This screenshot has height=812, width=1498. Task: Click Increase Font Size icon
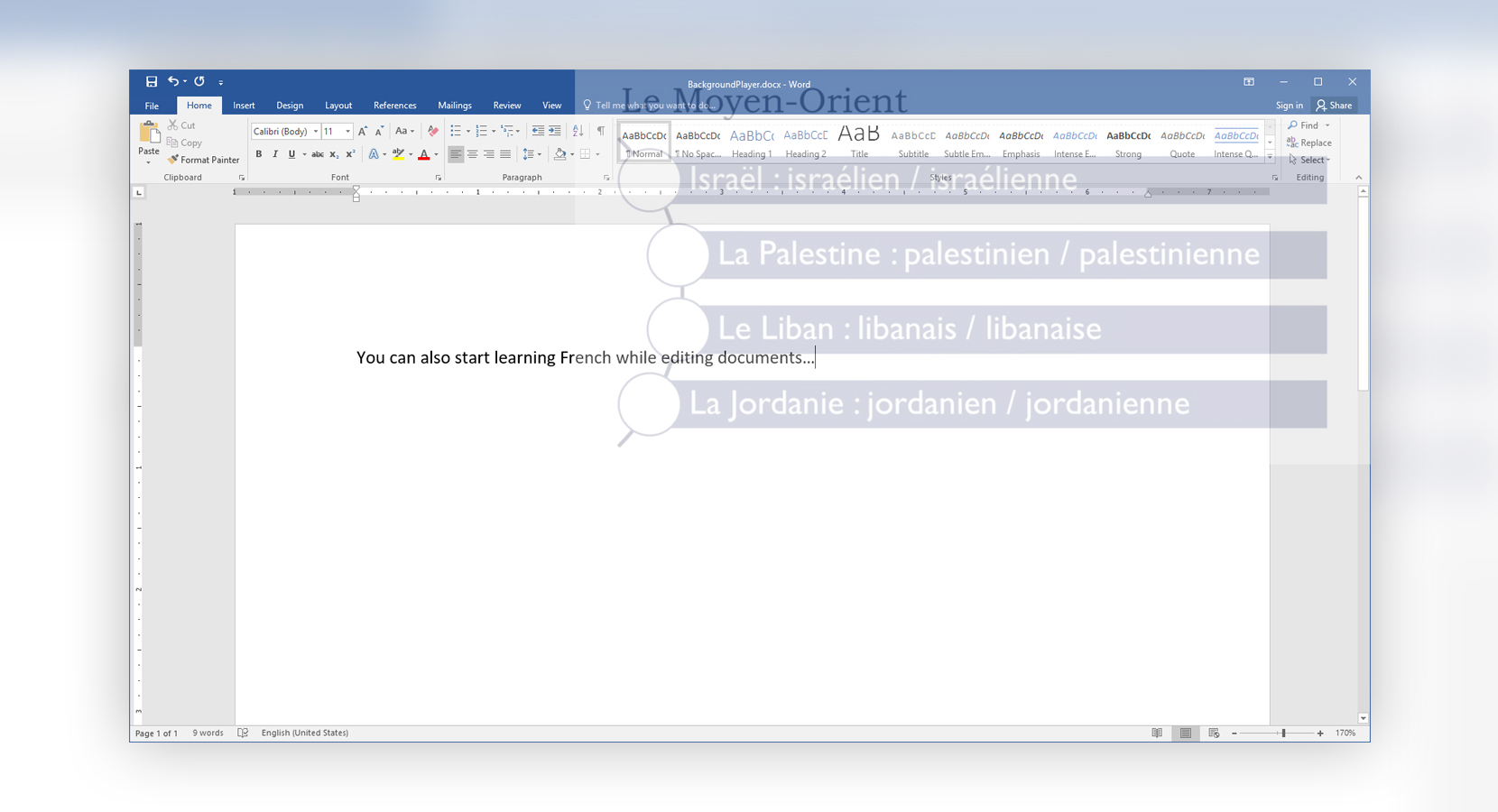coord(363,132)
